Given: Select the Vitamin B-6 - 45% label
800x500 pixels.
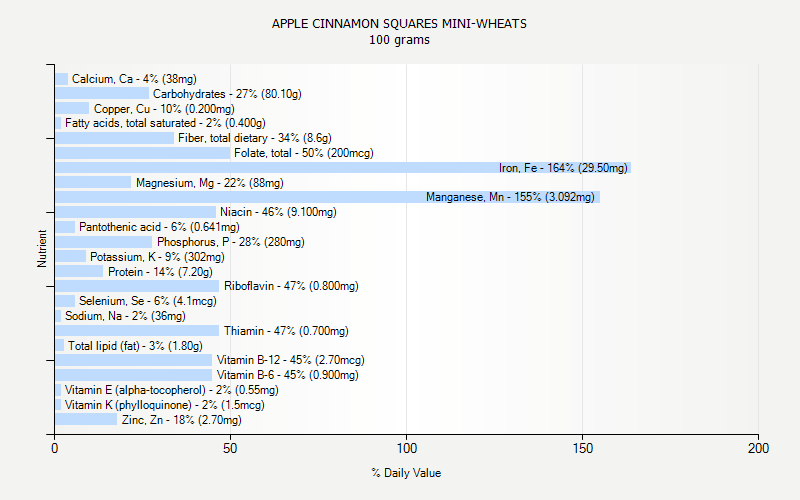Looking at the screenshot, I should (288, 374).
